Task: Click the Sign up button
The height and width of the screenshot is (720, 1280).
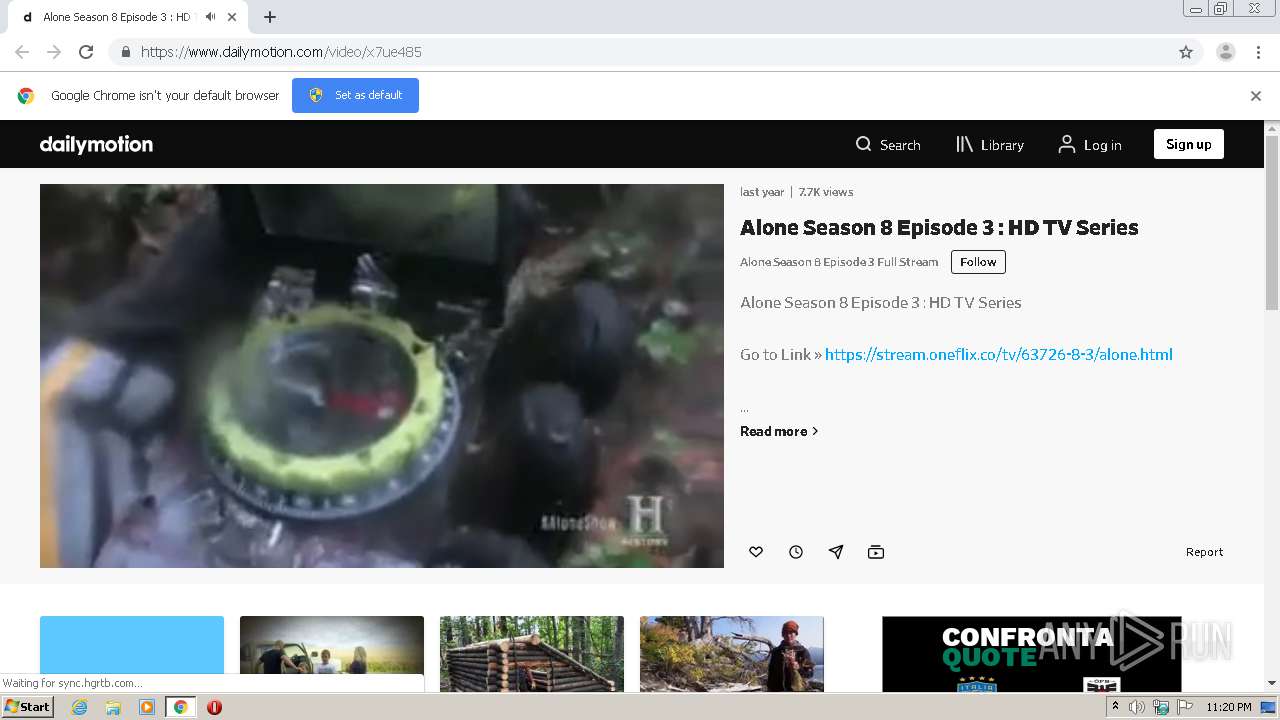Action: tap(1188, 144)
